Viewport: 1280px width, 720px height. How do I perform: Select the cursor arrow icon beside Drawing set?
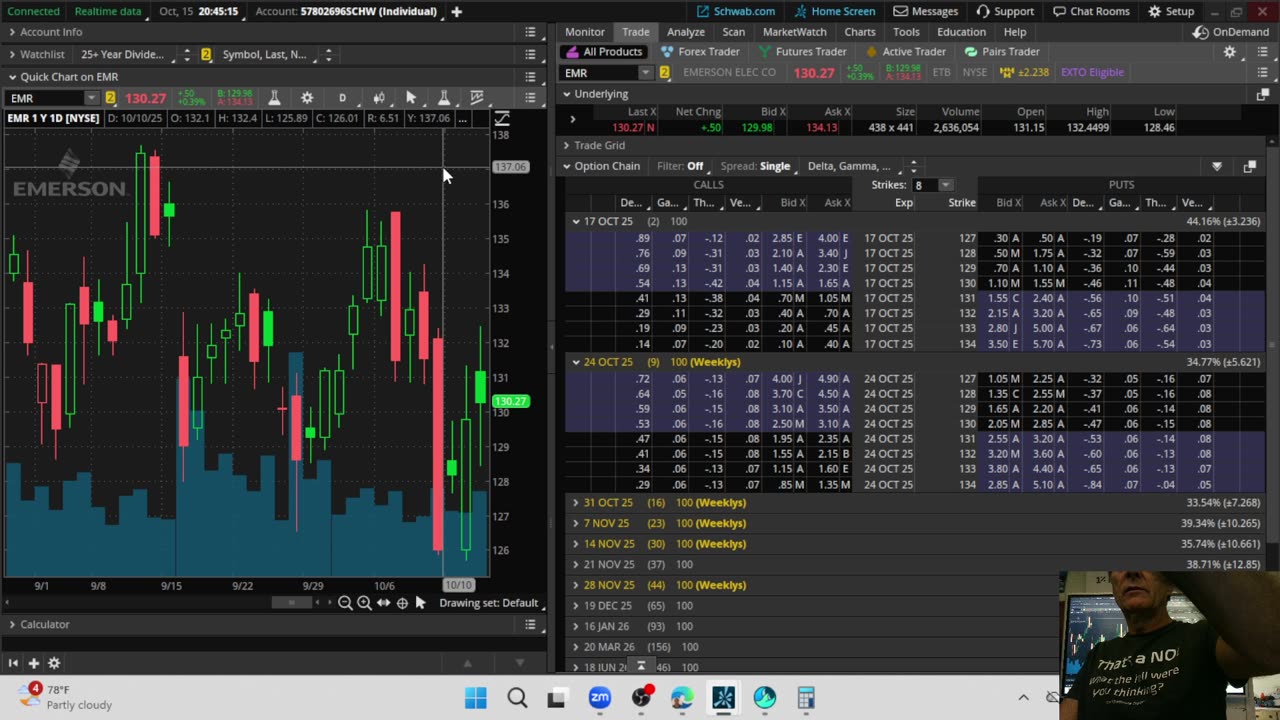(x=420, y=603)
